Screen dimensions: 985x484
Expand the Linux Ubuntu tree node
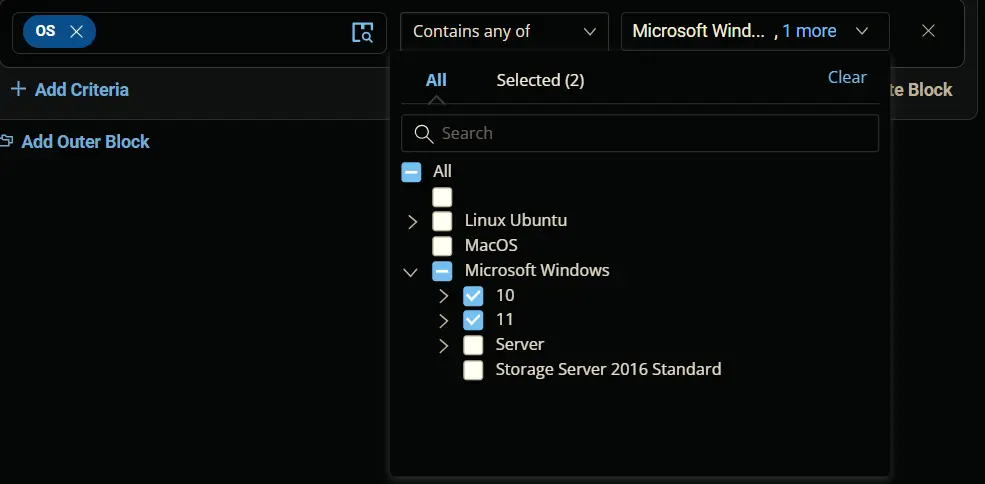412,221
